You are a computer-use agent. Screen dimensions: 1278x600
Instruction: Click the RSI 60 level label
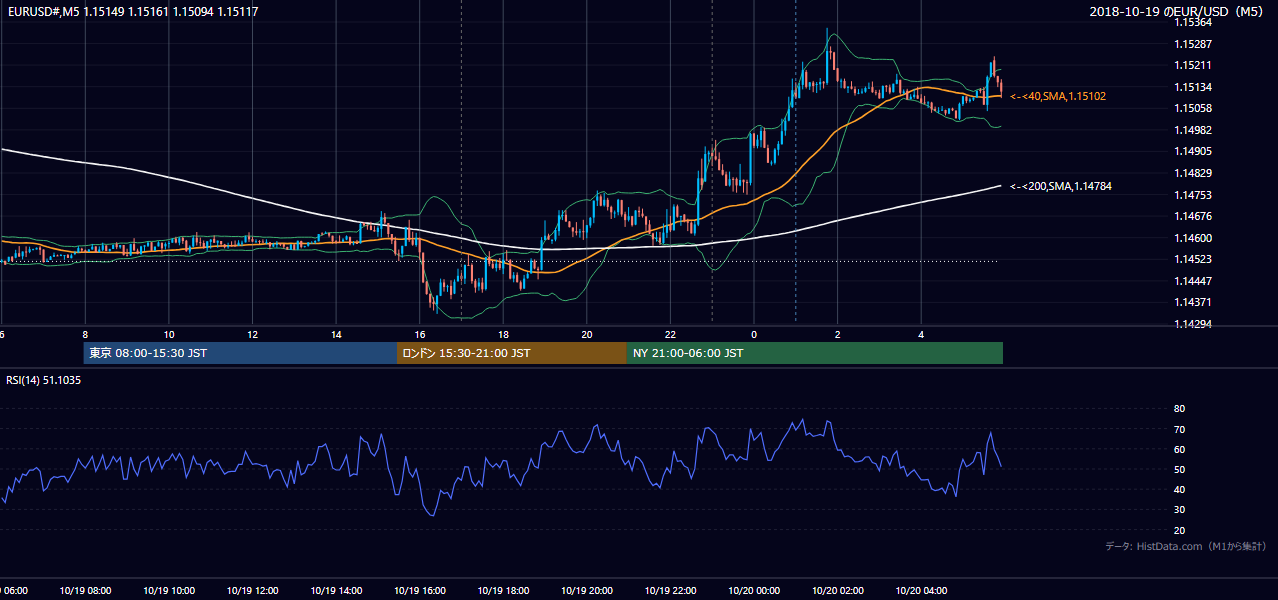click(1179, 449)
